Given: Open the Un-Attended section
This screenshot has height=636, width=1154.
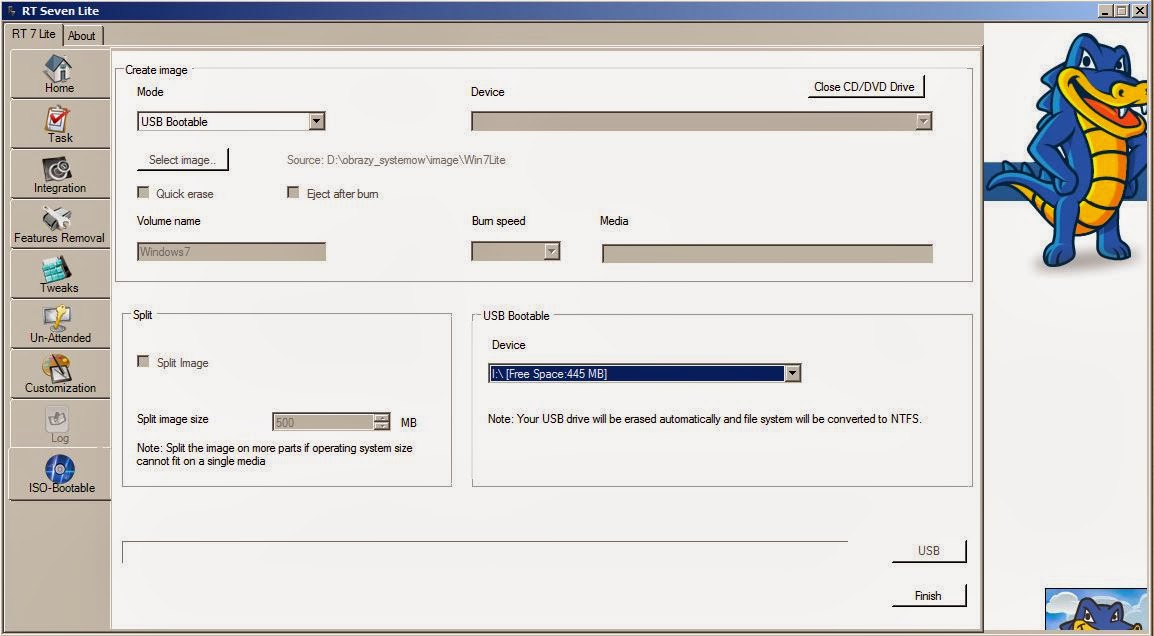Looking at the screenshot, I should (x=60, y=325).
